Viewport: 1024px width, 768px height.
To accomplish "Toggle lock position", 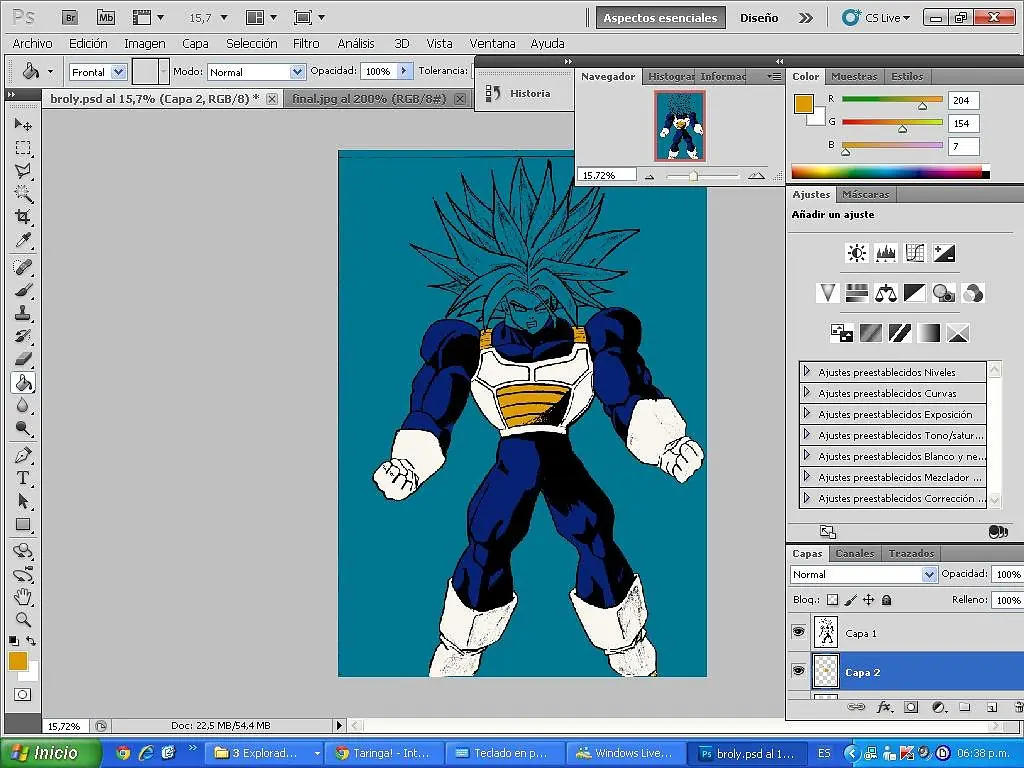I will [x=869, y=600].
